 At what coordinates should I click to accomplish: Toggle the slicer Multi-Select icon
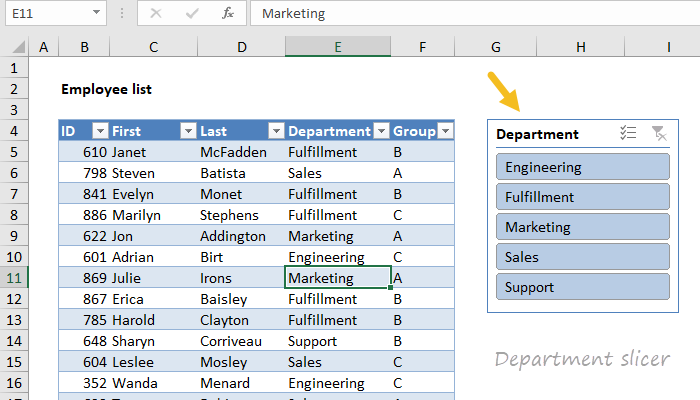point(628,133)
